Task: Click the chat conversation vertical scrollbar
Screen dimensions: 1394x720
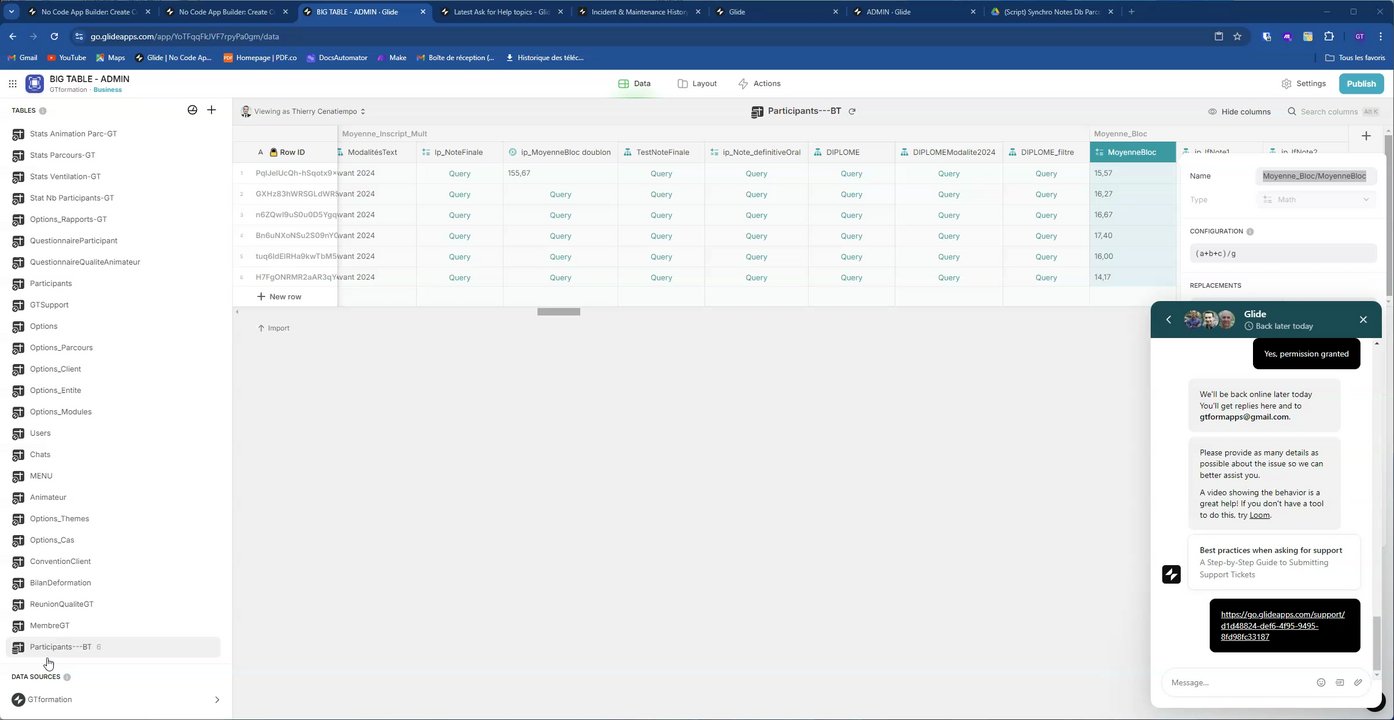Action: [x=1377, y=642]
